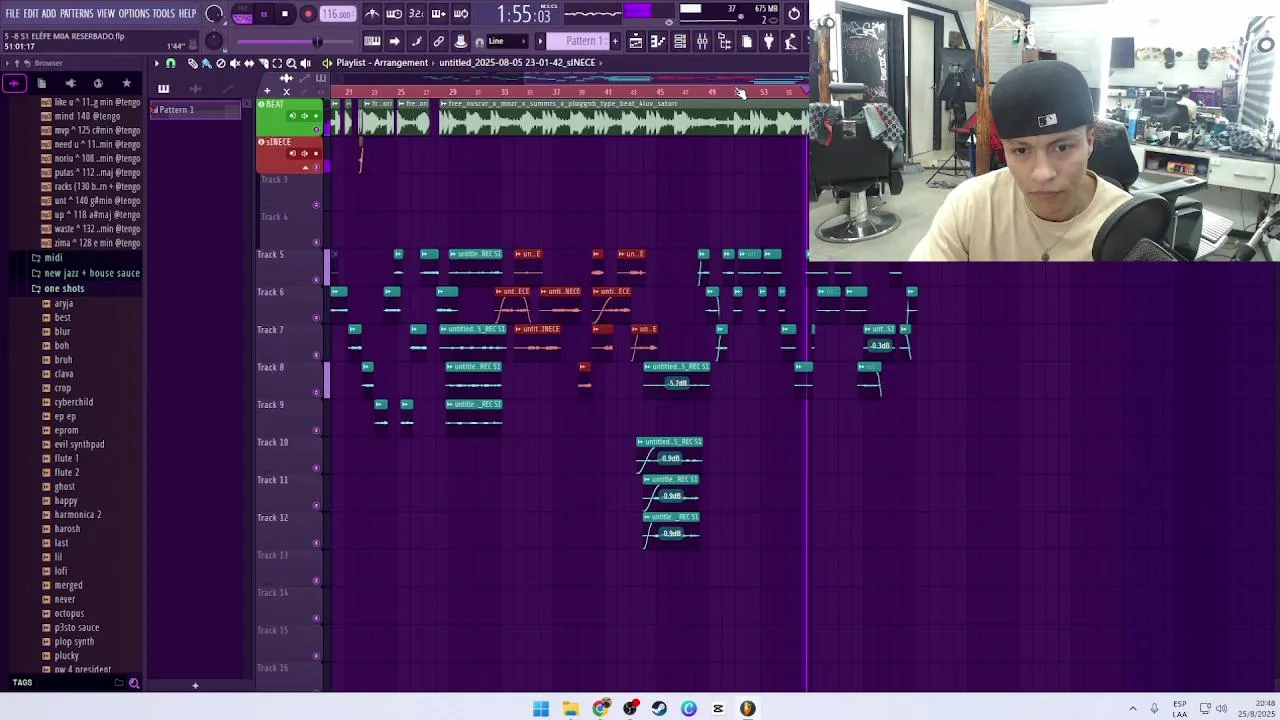The width and height of the screenshot is (1280, 720).
Task: Open the VIEW menu
Action: coord(106,14)
